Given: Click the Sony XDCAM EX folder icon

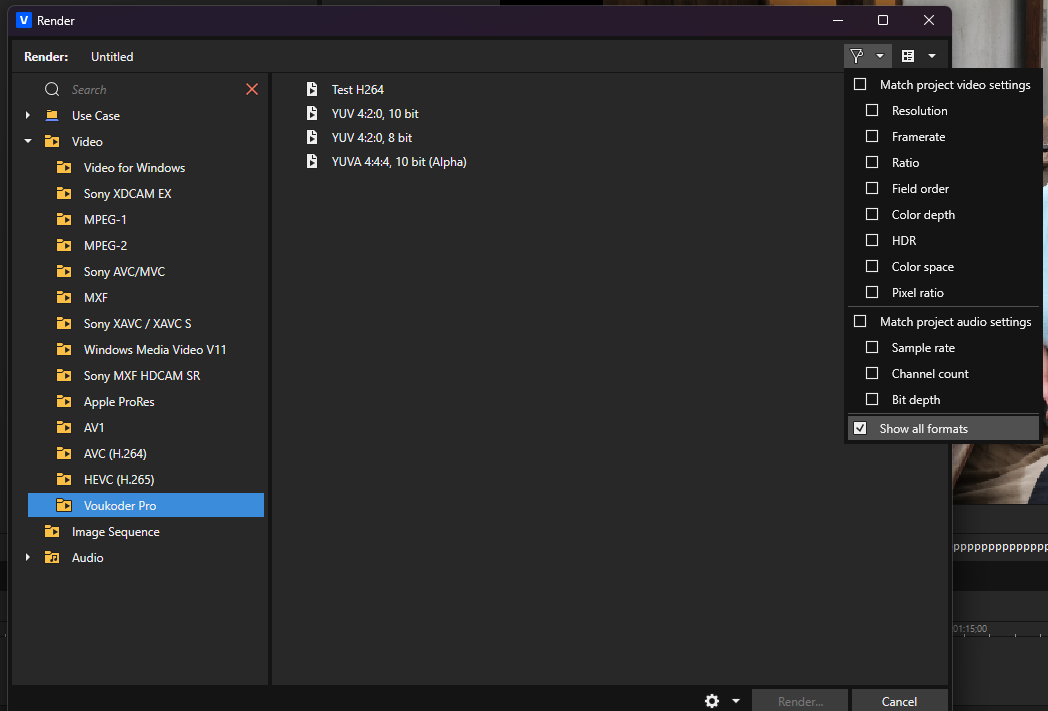Looking at the screenshot, I should click(x=63, y=193).
